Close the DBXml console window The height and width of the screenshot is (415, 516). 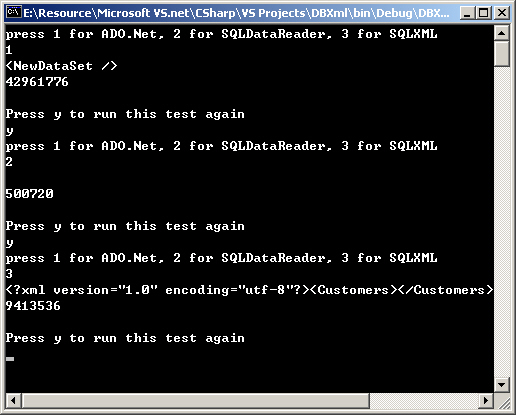(502, 13)
